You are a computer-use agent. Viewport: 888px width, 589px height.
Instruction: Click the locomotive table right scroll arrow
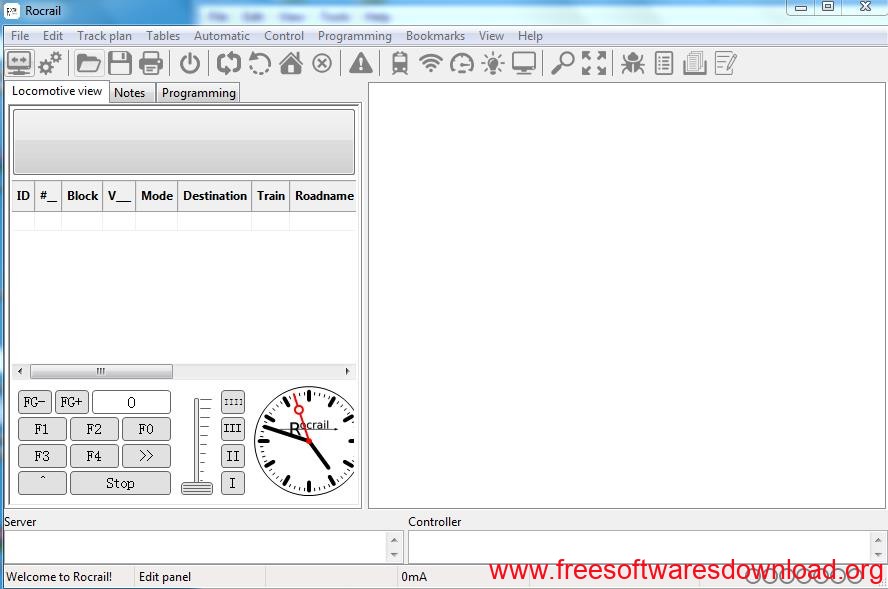click(x=347, y=372)
